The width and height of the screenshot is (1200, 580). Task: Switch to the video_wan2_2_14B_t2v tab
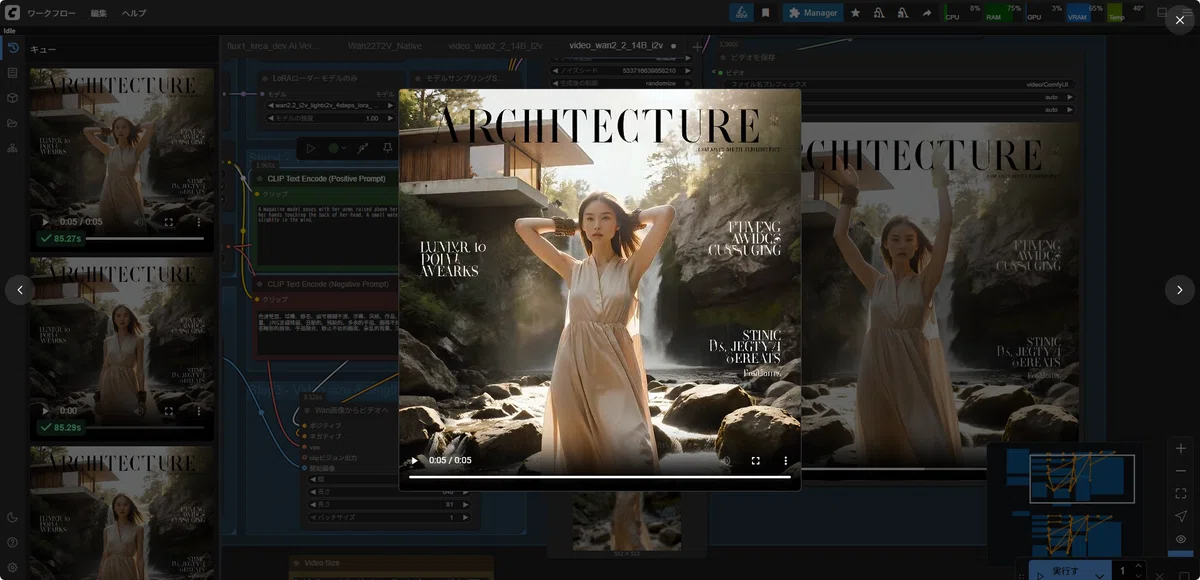pos(495,46)
